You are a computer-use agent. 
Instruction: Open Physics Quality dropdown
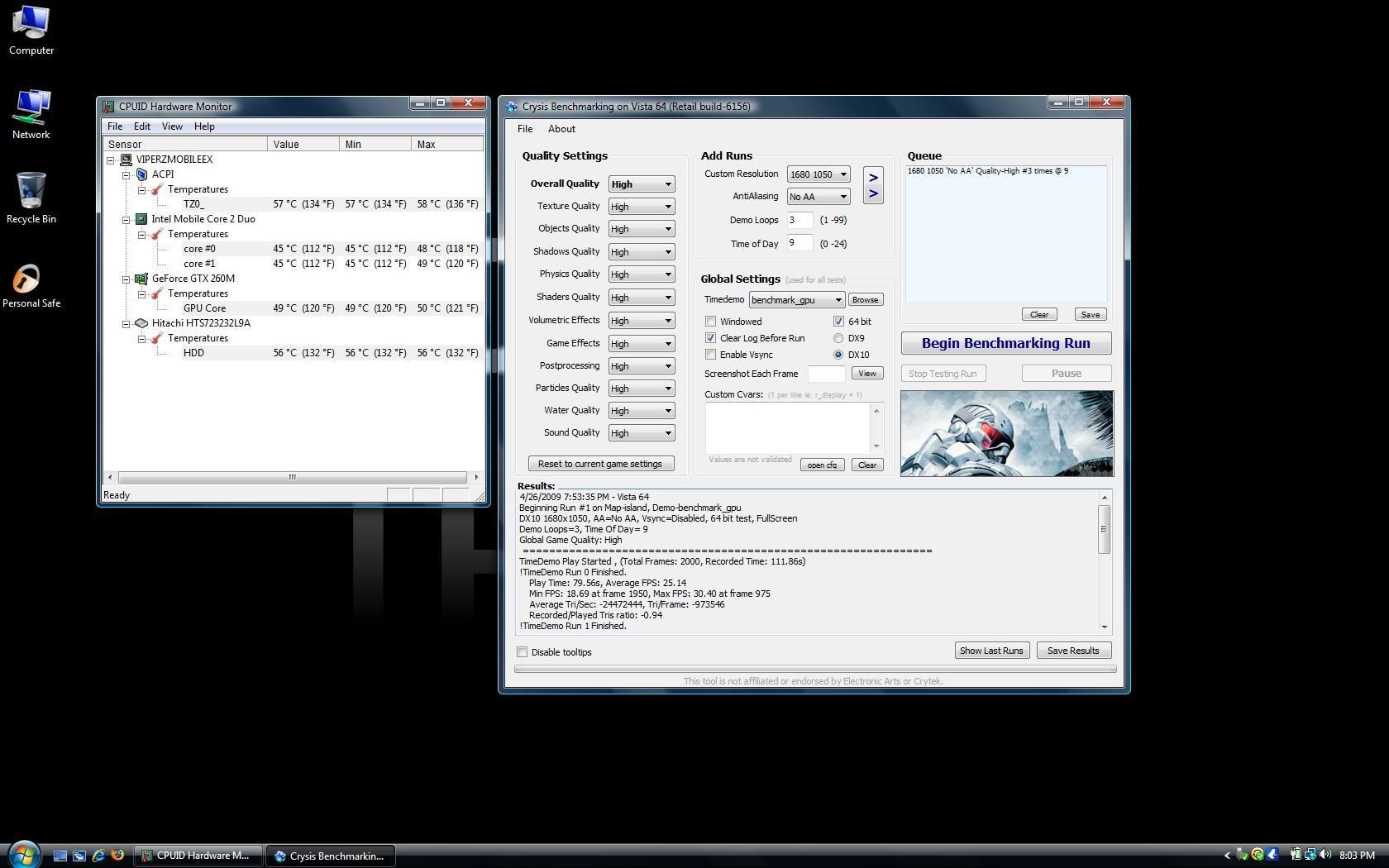pyautogui.click(x=642, y=274)
